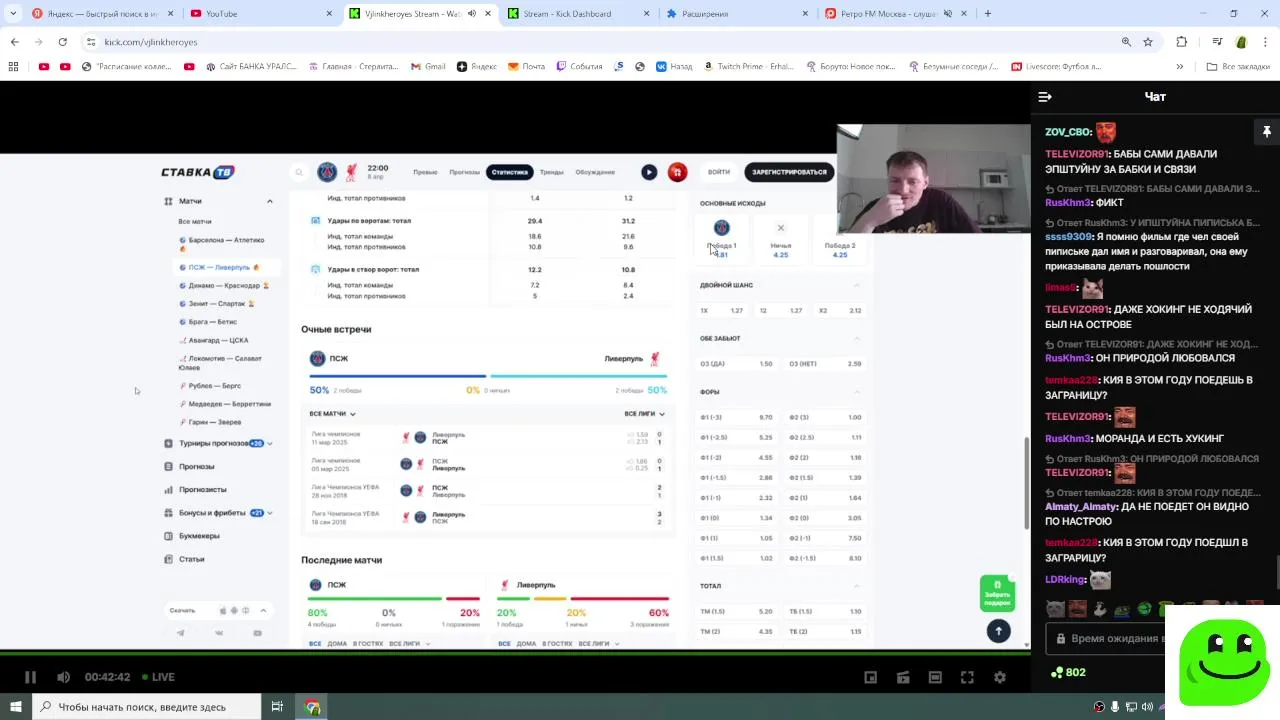
Task: Click the Войти login button
Action: pos(719,172)
